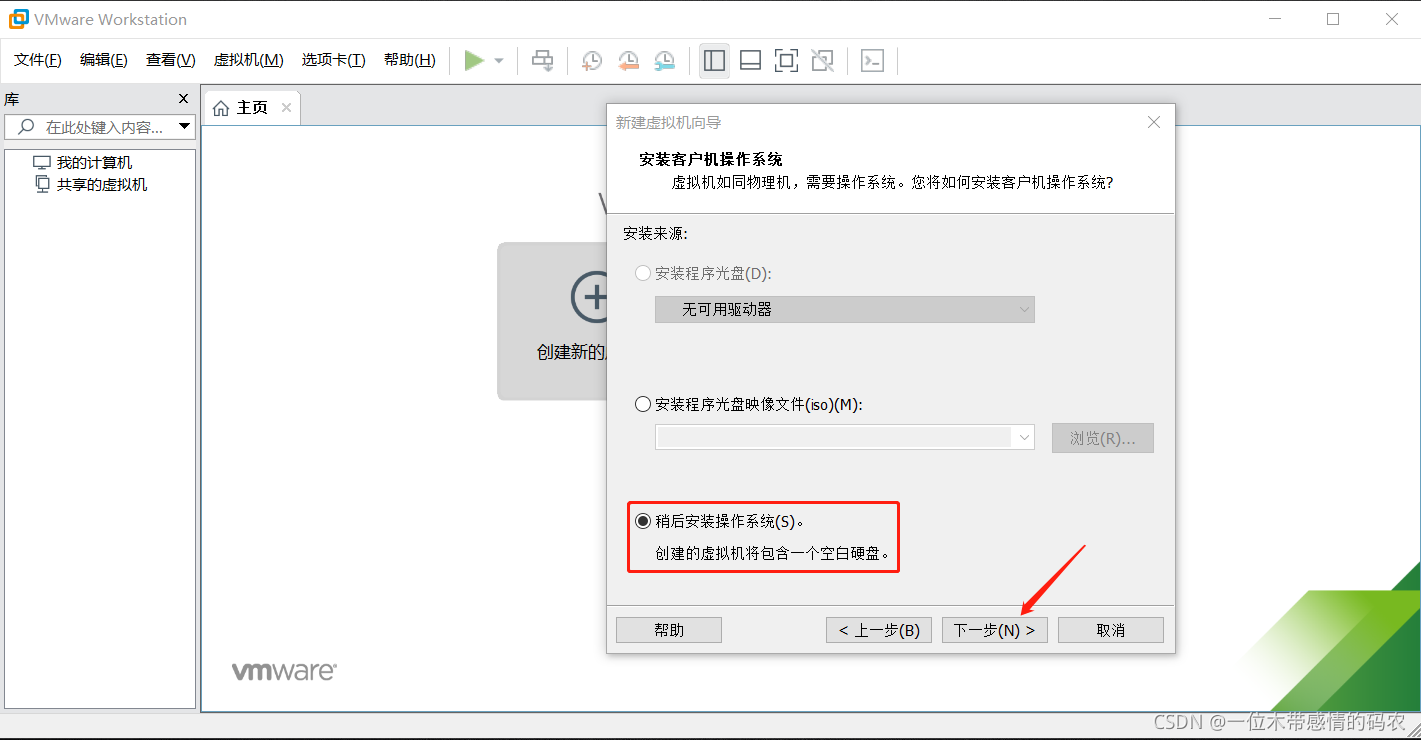The image size is (1421, 740).
Task: Click the revert to snapshot icon
Action: coord(628,61)
